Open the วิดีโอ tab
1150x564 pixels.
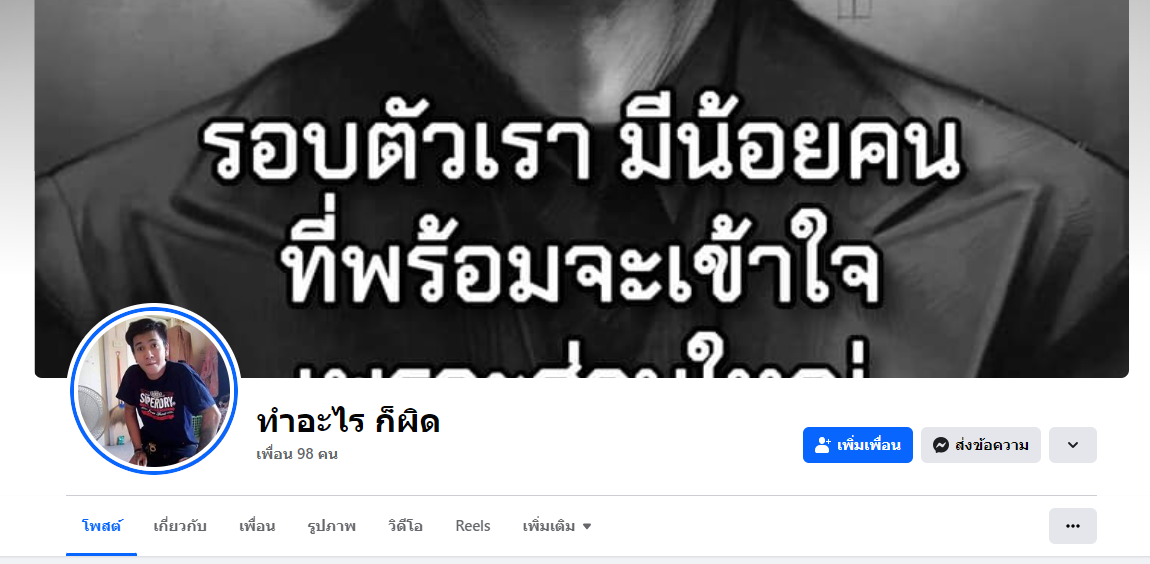click(x=406, y=526)
